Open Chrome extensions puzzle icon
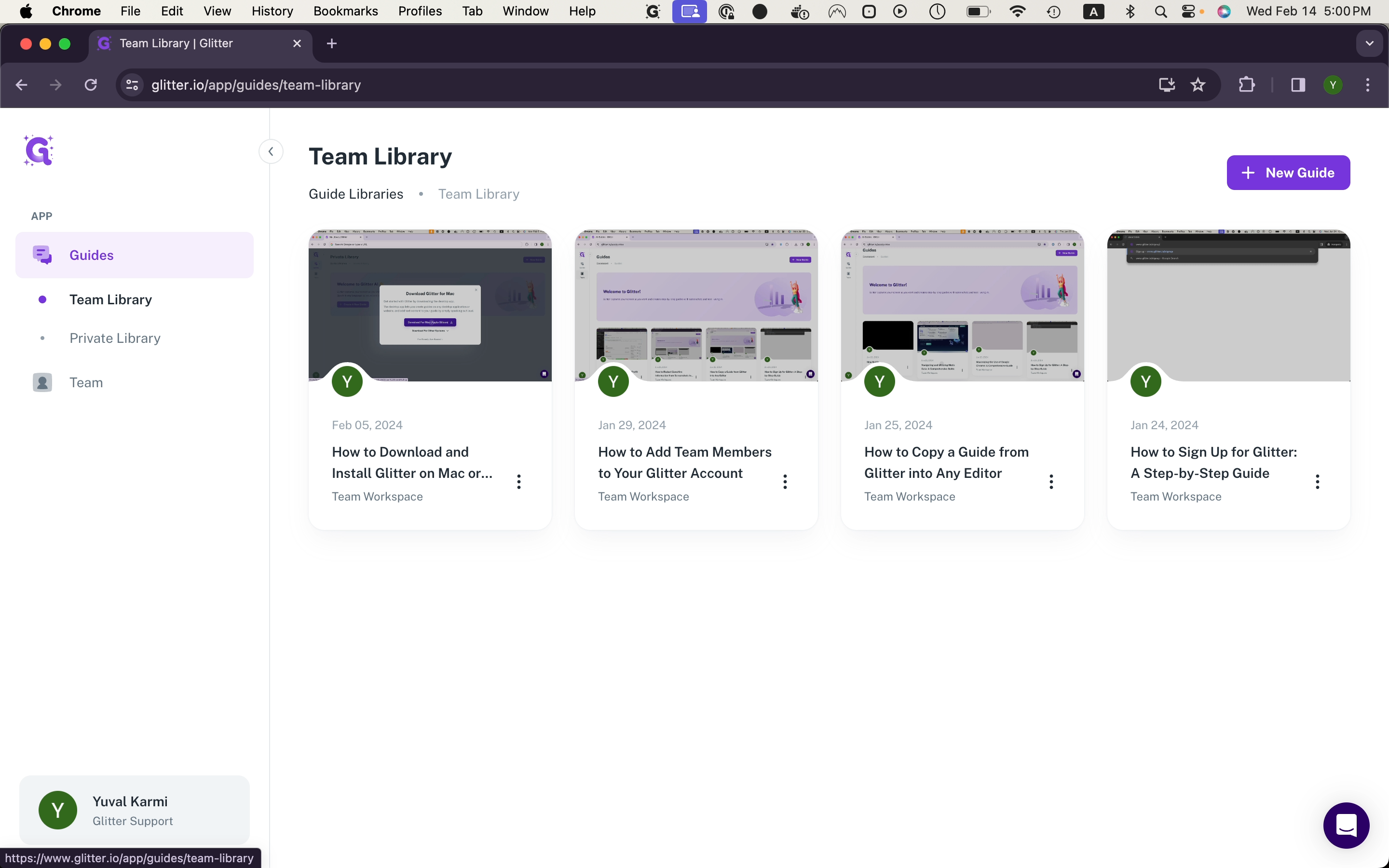Screen dimensions: 1389x868 point(1247,85)
